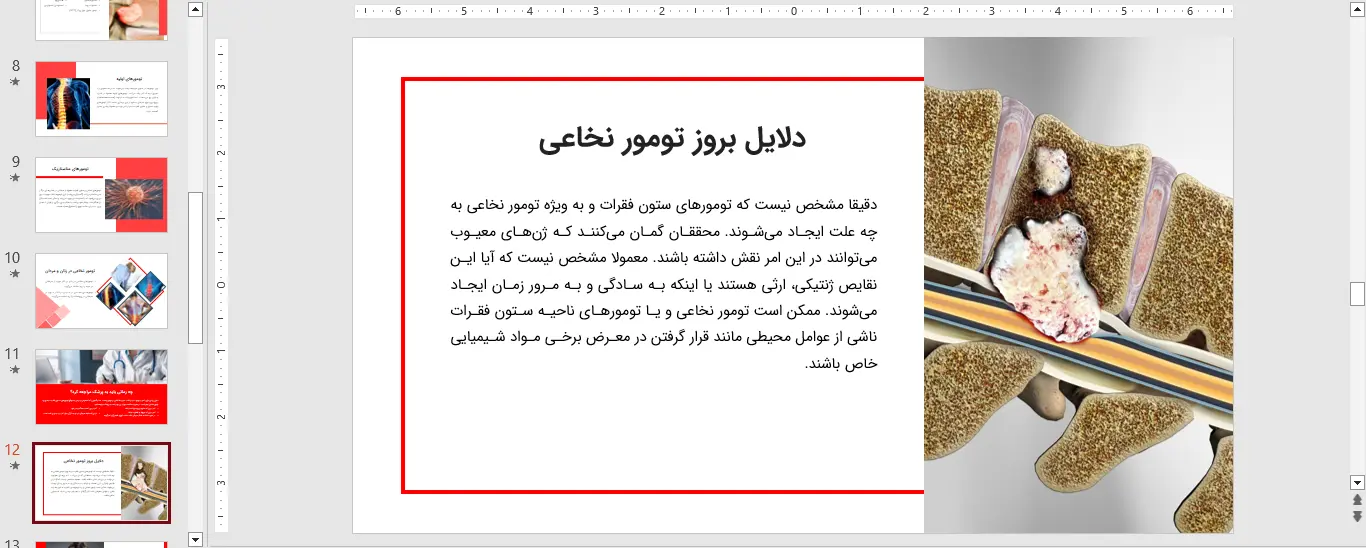Click the horizontal ruler above the slide
Screen dimensions: 1366x548
[x=793, y=12]
